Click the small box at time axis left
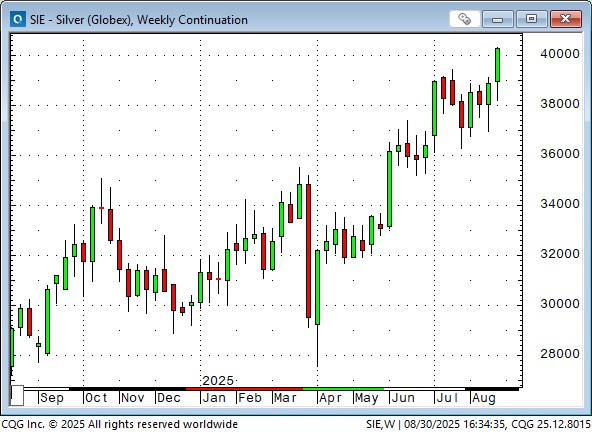The height and width of the screenshot is (432, 592). (x=17, y=395)
